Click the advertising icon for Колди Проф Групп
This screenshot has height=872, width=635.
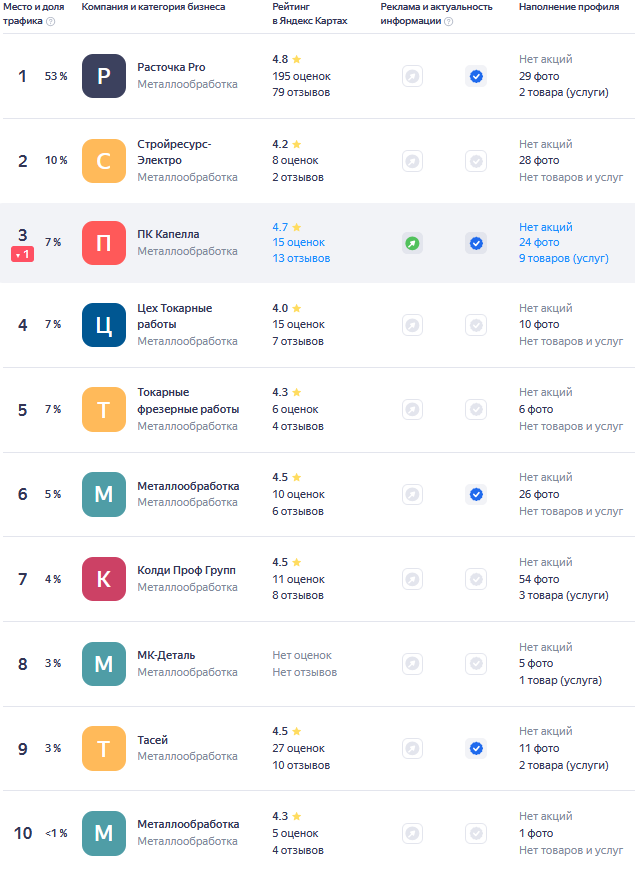point(413,579)
